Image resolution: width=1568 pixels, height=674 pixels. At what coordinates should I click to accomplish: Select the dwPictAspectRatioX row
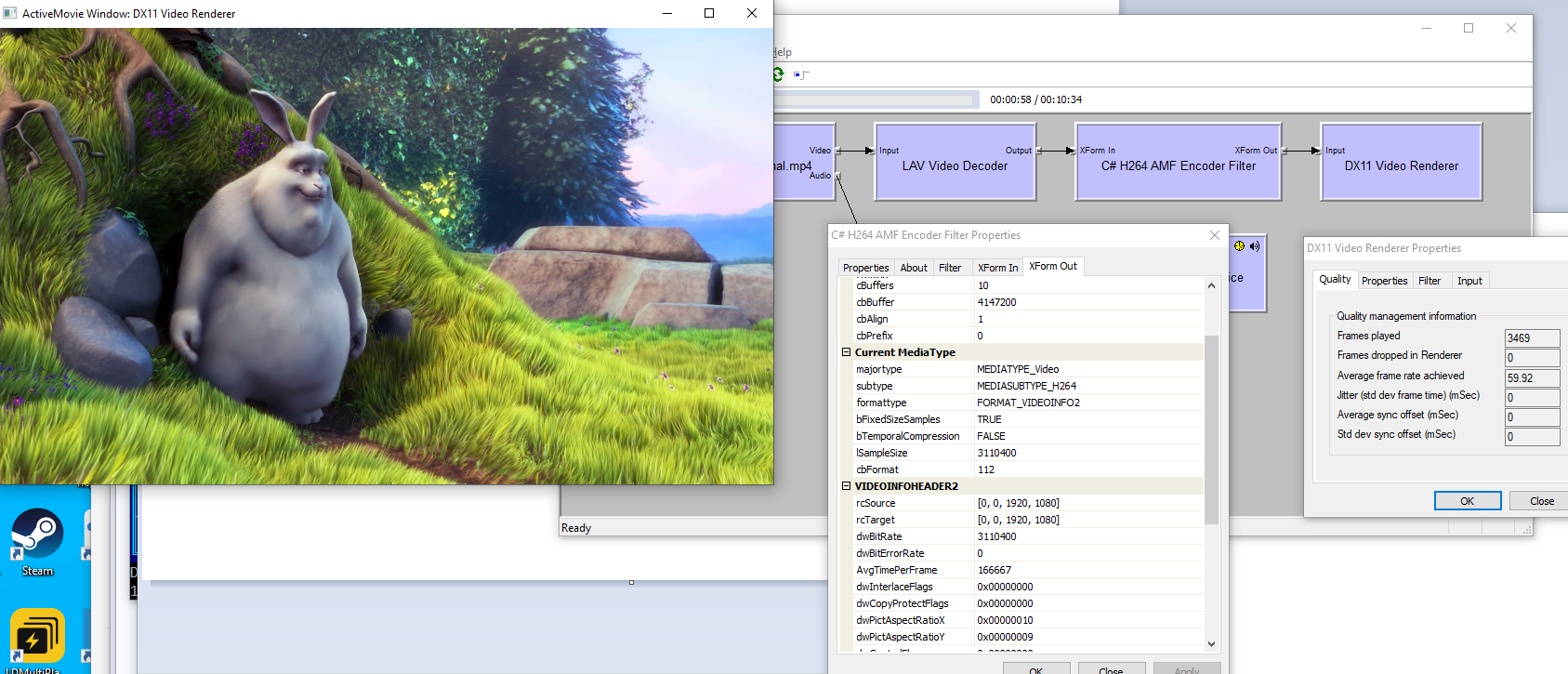tap(1028, 620)
